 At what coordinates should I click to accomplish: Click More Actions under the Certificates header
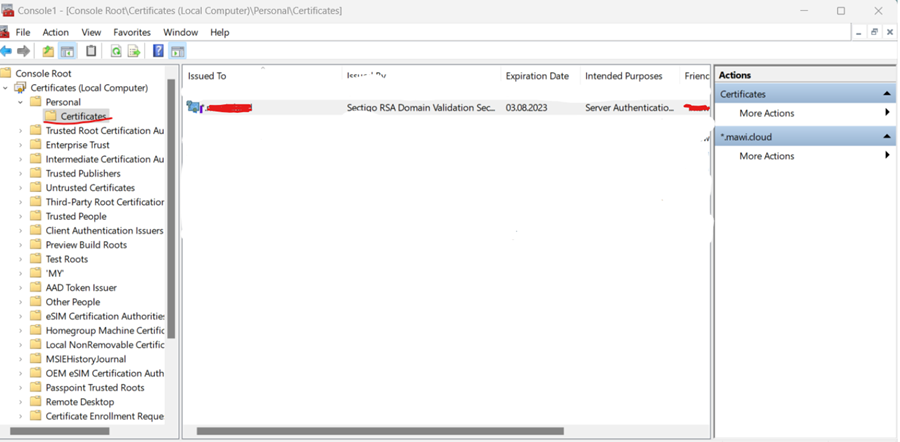coord(766,113)
